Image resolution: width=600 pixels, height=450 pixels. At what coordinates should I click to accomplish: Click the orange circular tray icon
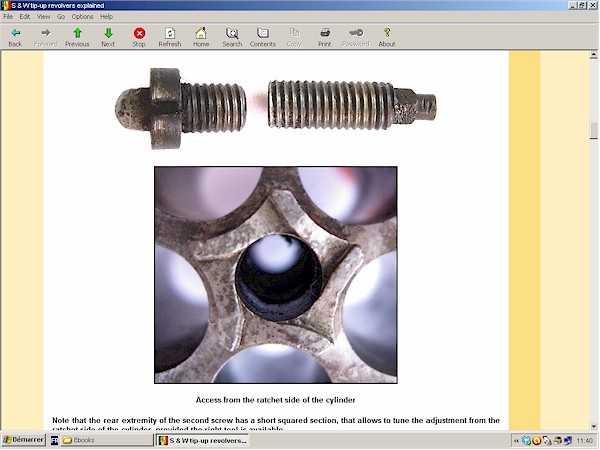coord(536,441)
